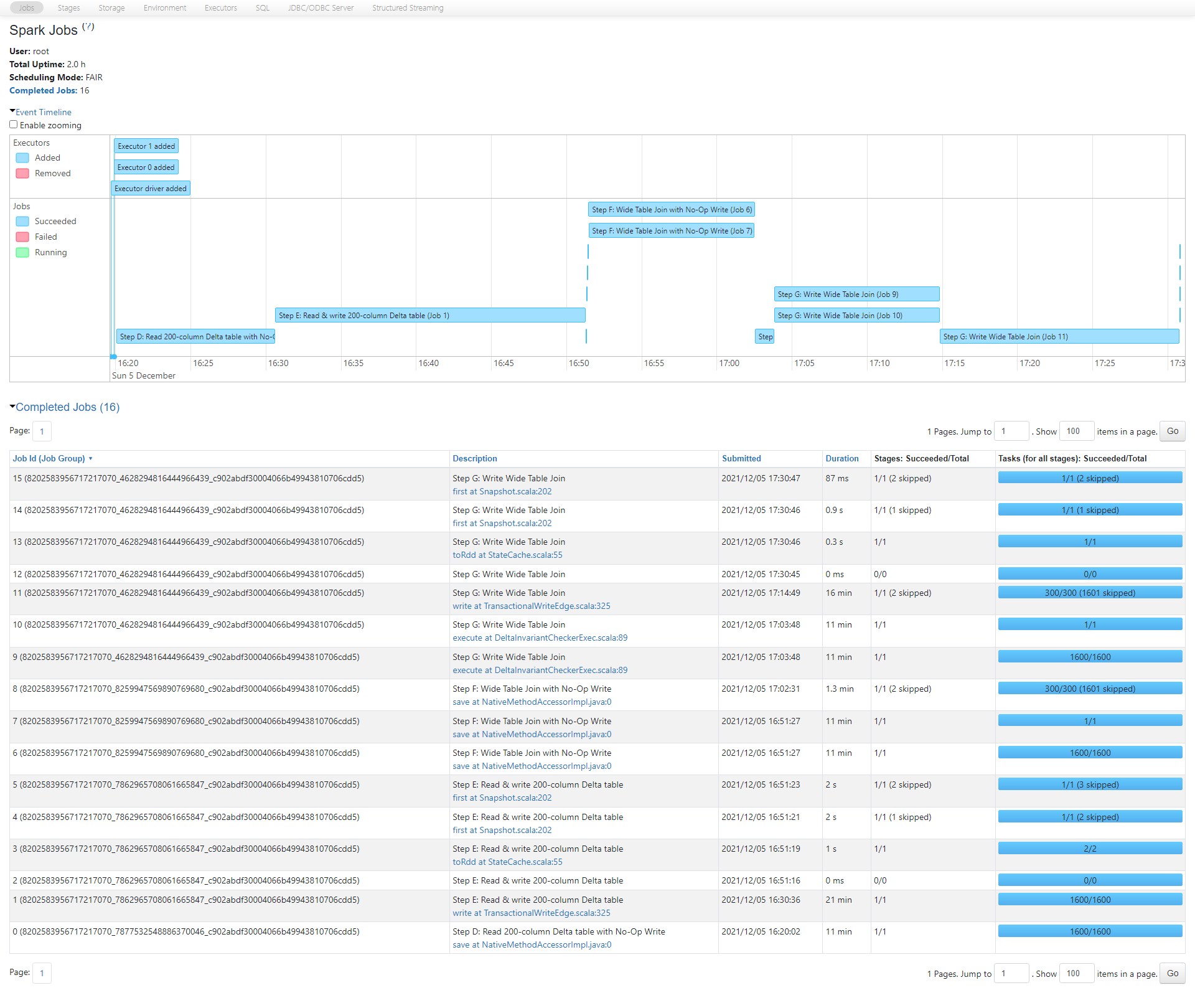
Task: Click the red Failed jobs legend swatch
Action: (22, 237)
